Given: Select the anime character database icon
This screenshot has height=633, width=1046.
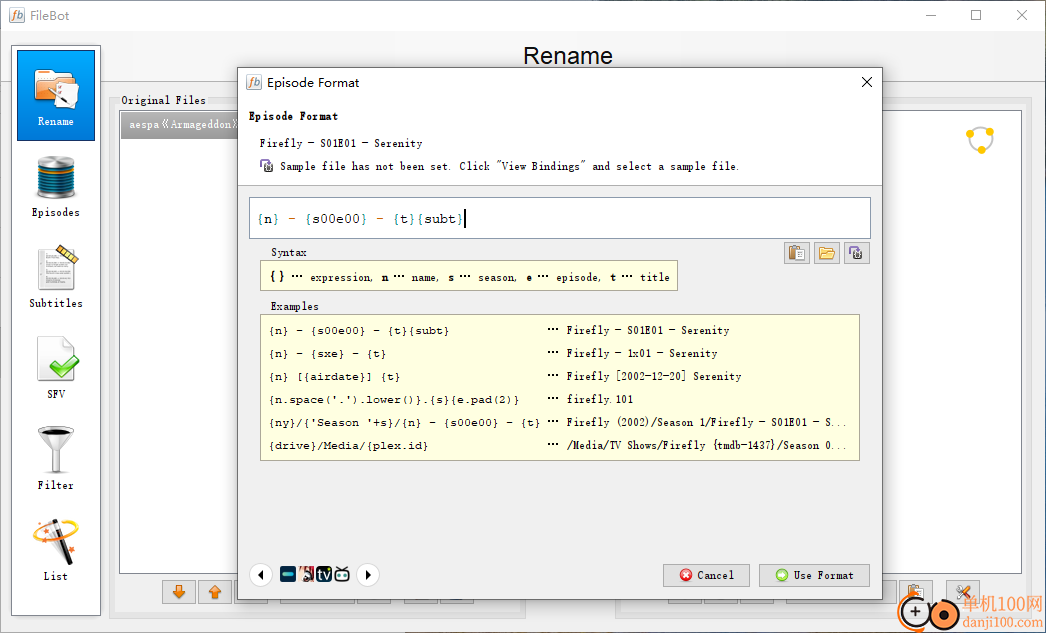Looking at the screenshot, I should pos(306,574).
